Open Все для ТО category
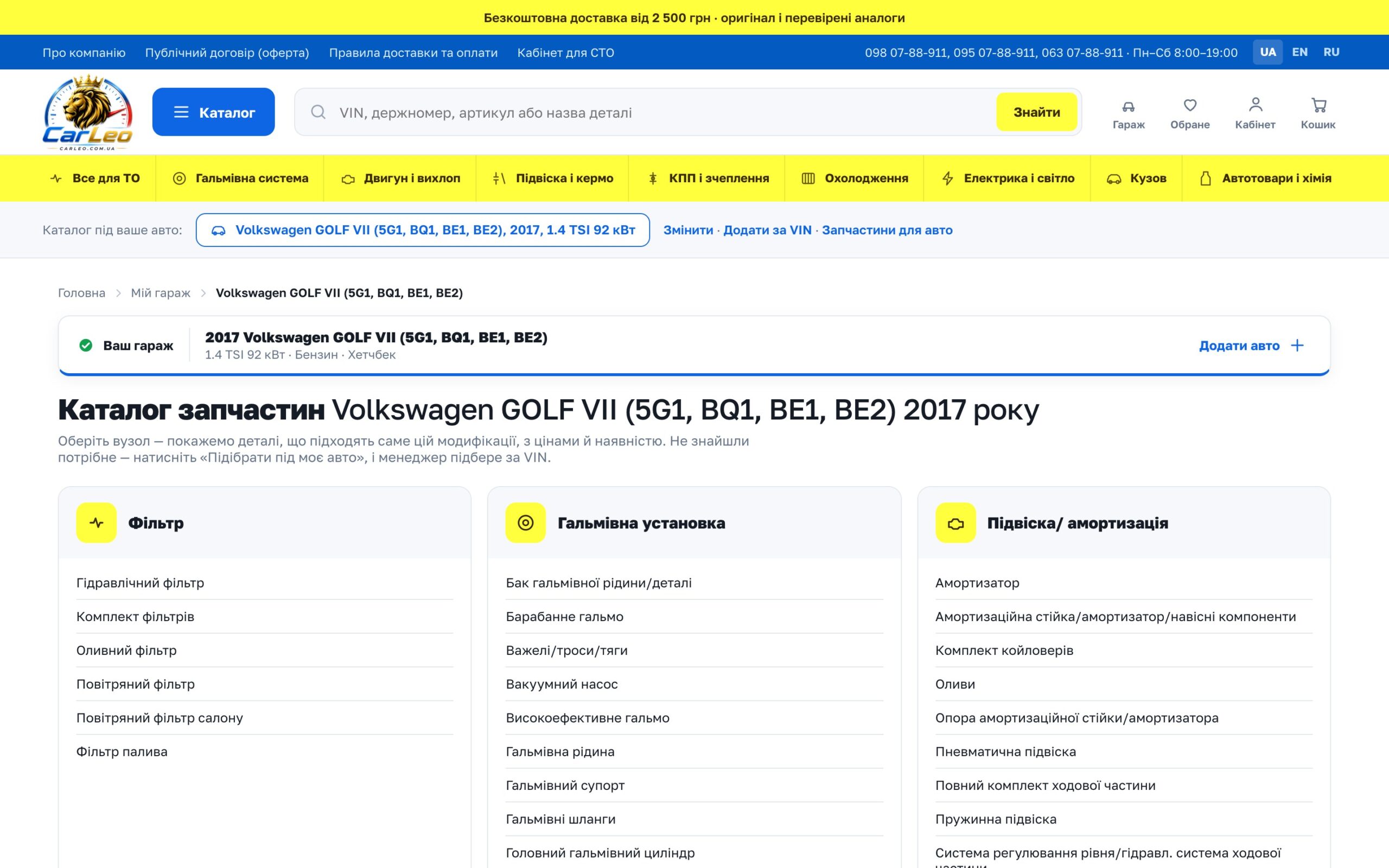The height and width of the screenshot is (868, 1389). coord(95,178)
